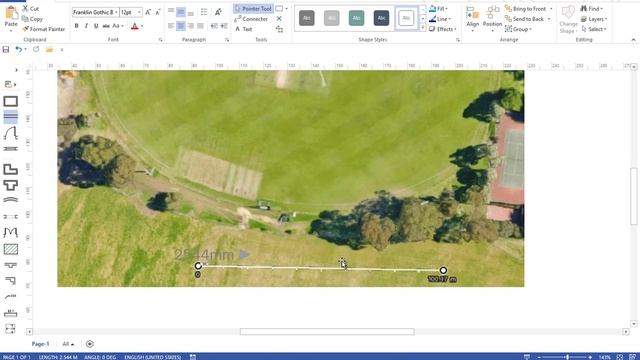Apply the teal Abc shape style

(356, 18)
